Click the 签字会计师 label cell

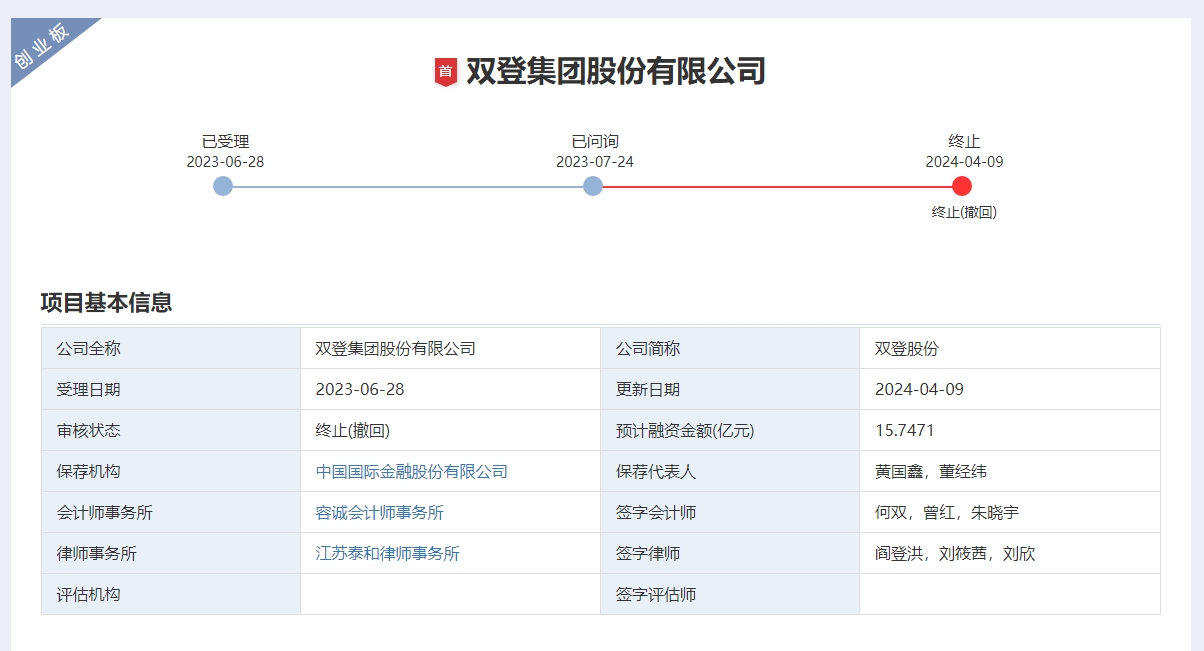[730, 513]
